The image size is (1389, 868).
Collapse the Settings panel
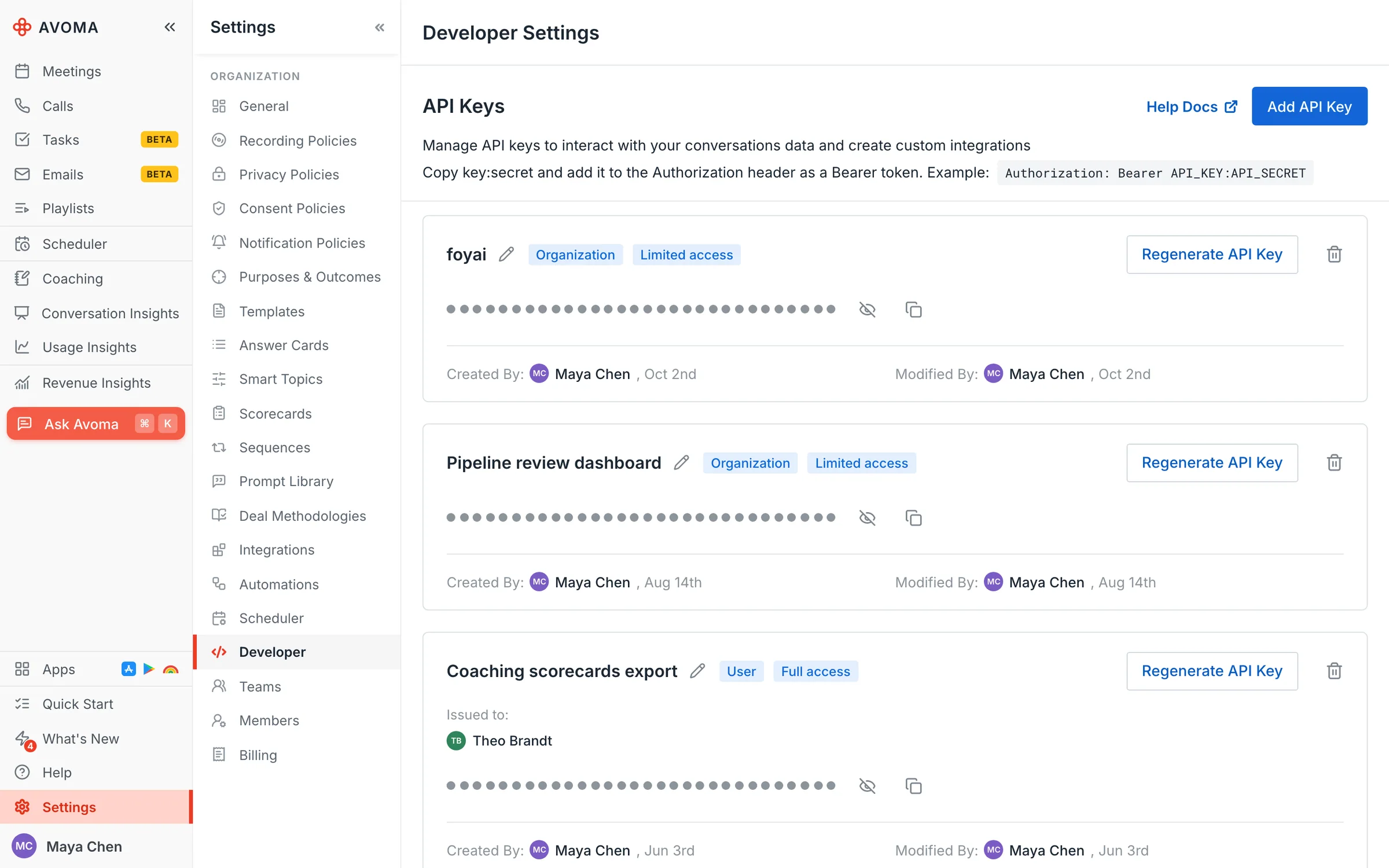380,27
